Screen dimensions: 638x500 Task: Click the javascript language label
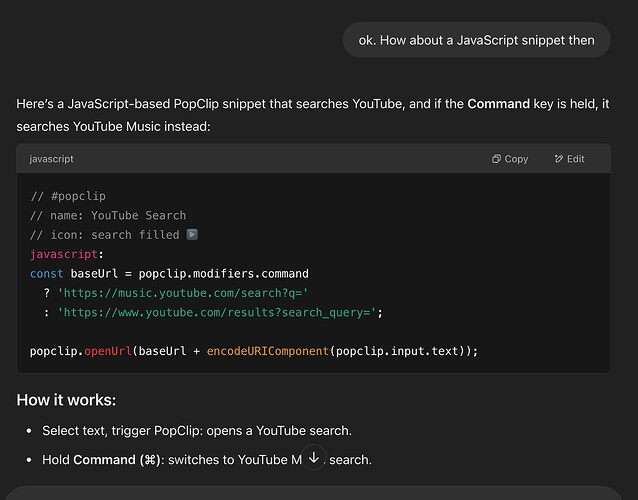point(51,159)
